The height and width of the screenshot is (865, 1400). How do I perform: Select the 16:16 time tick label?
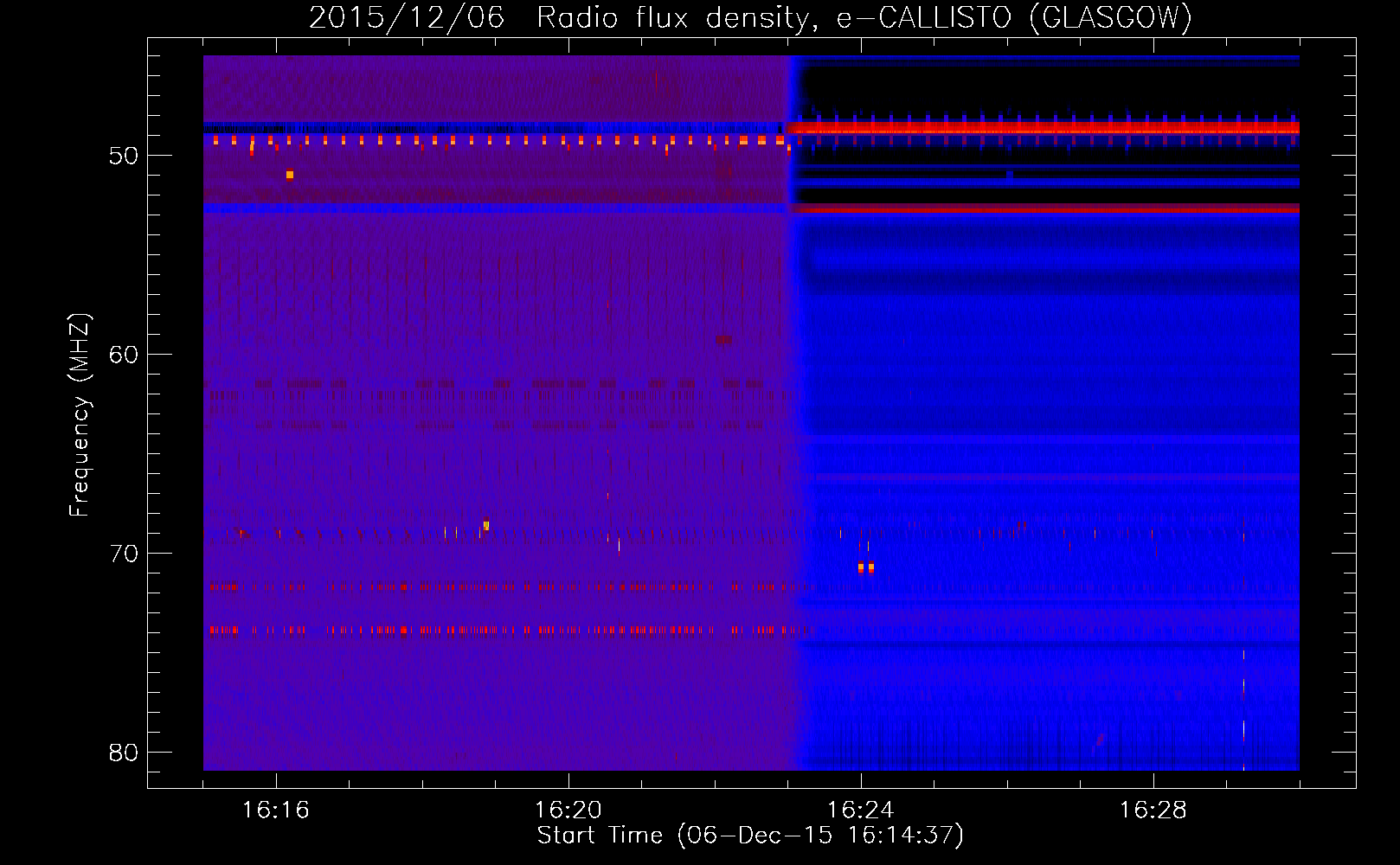276,811
